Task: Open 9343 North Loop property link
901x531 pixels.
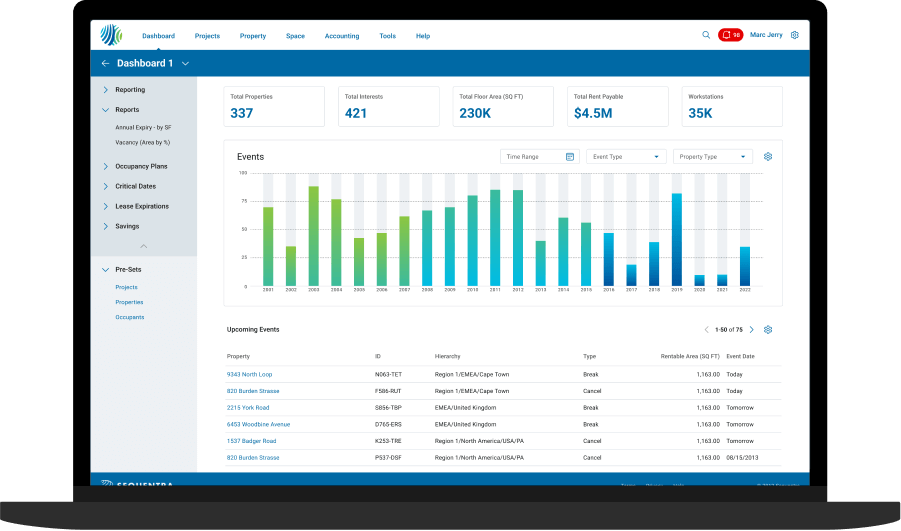Action: point(249,374)
